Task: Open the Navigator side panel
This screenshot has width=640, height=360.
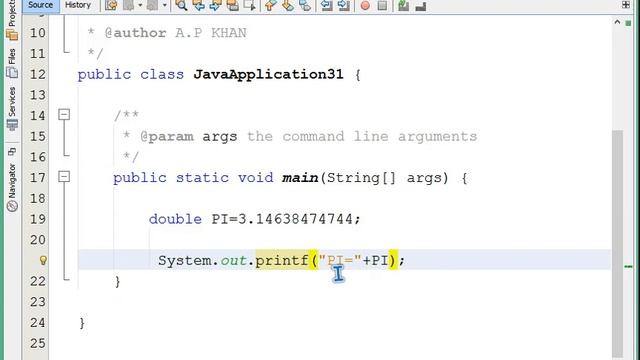Action: pyautogui.click(x=12, y=181)
